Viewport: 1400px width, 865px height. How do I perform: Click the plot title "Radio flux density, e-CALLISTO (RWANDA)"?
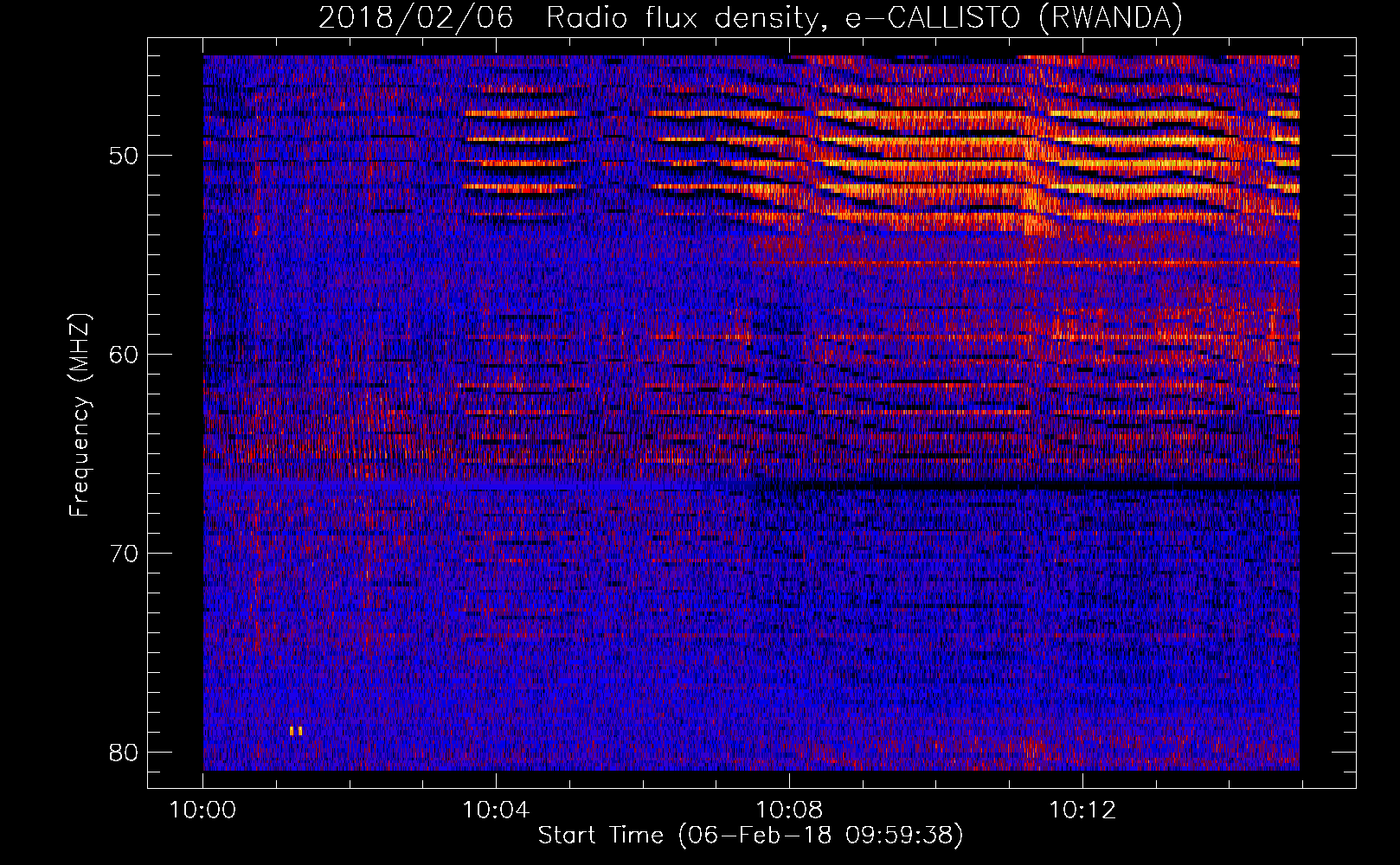click(864, 18)
